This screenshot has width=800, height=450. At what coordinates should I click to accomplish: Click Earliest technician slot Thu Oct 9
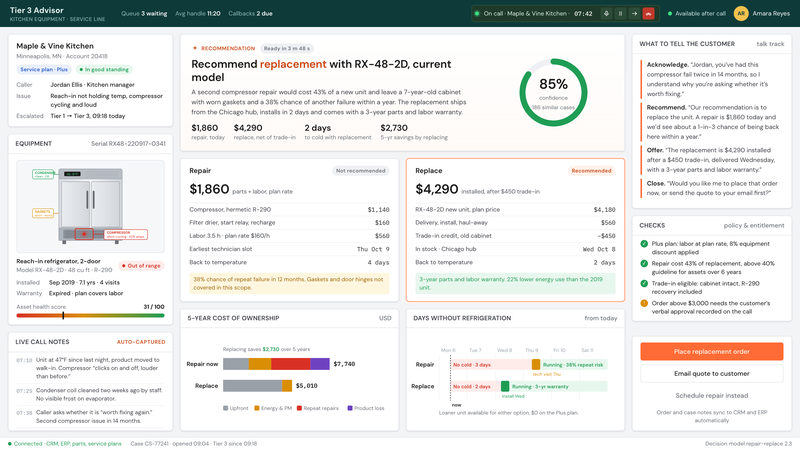click(x=289, y=249)
